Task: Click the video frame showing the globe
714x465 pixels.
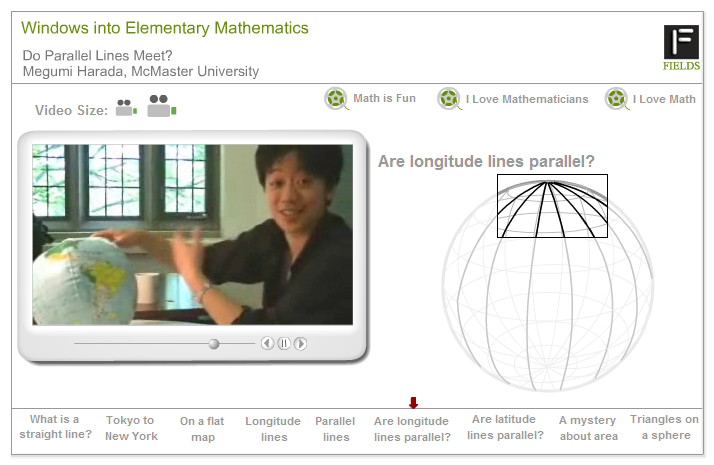Action: 192,234
